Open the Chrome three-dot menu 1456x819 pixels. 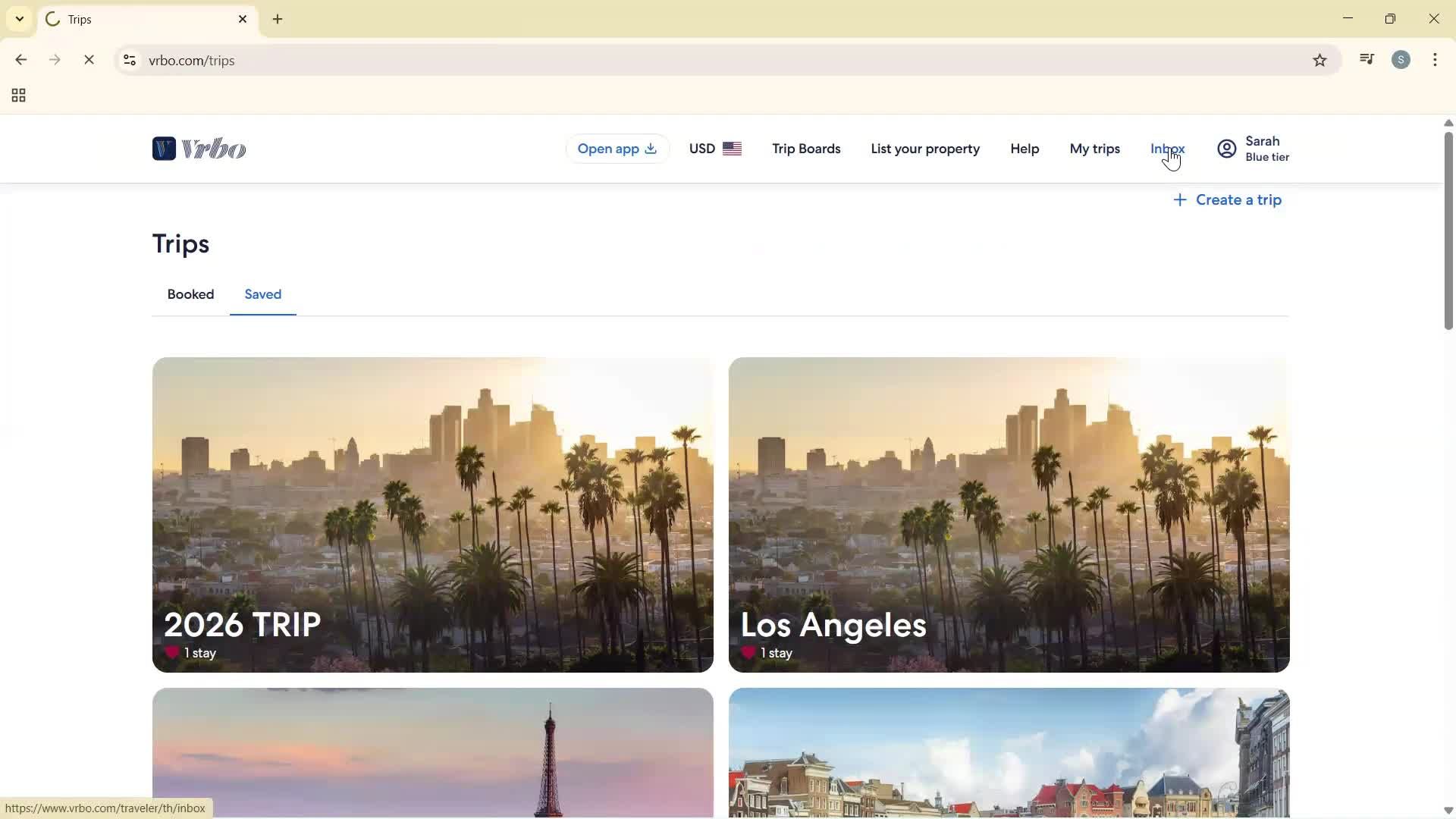pos(1436,59)
